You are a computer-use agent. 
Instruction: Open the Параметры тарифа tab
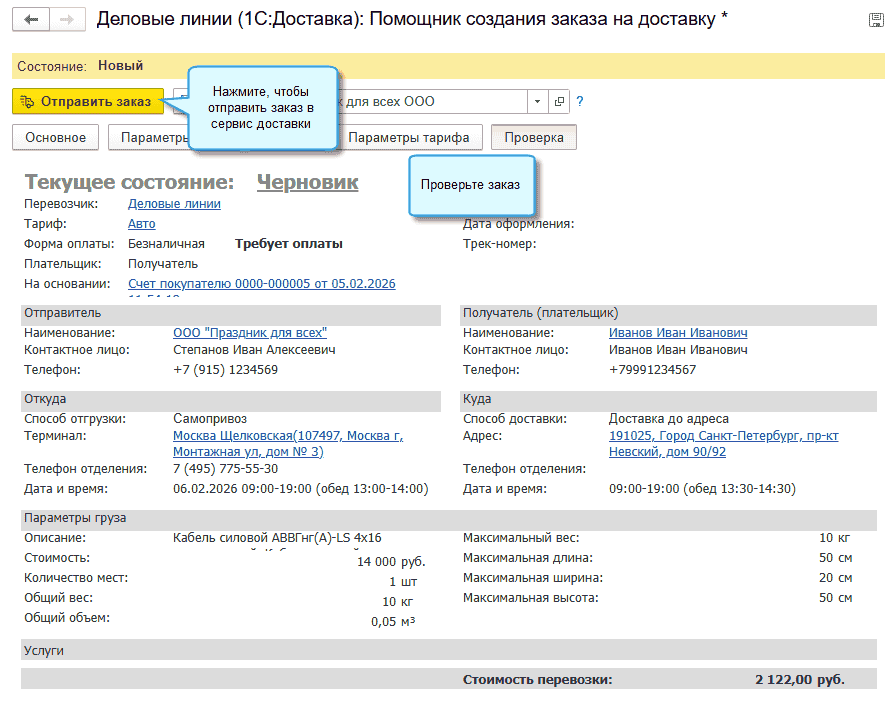(409, 138)
